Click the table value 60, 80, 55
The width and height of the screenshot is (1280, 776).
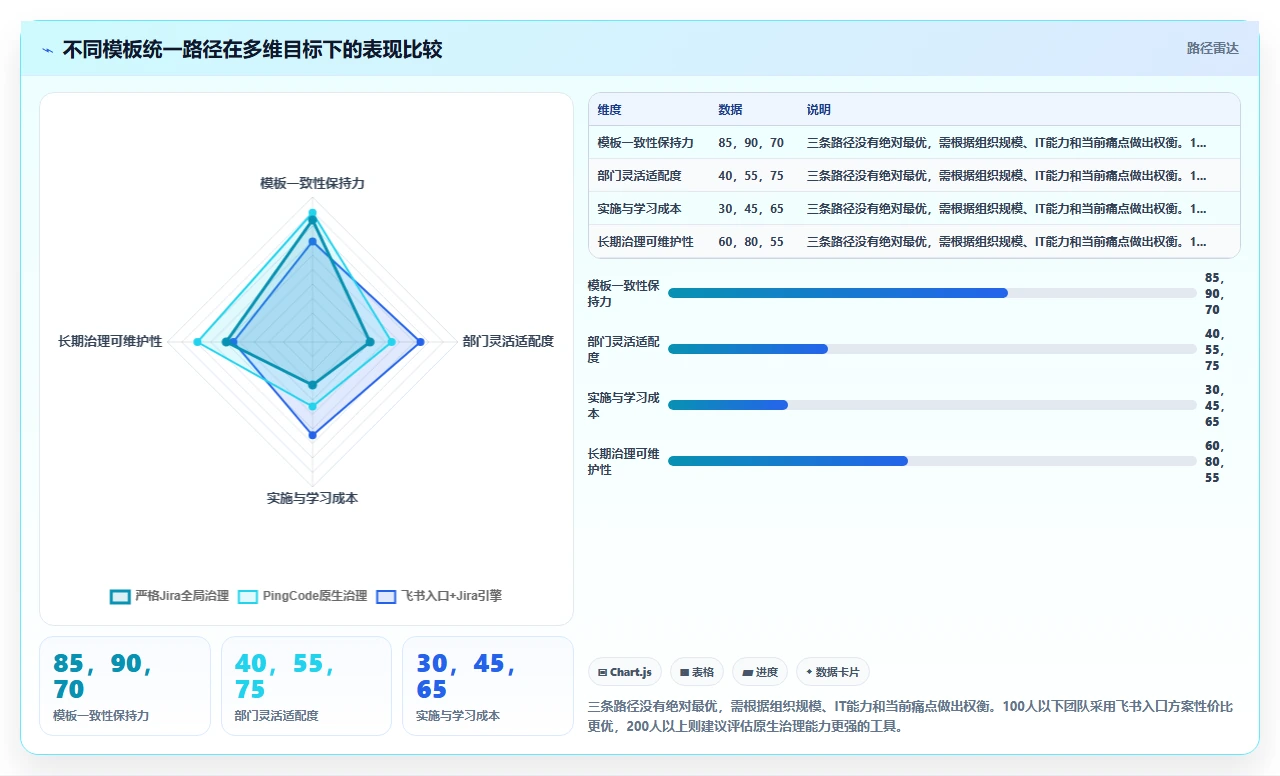(x=751, y=242)
